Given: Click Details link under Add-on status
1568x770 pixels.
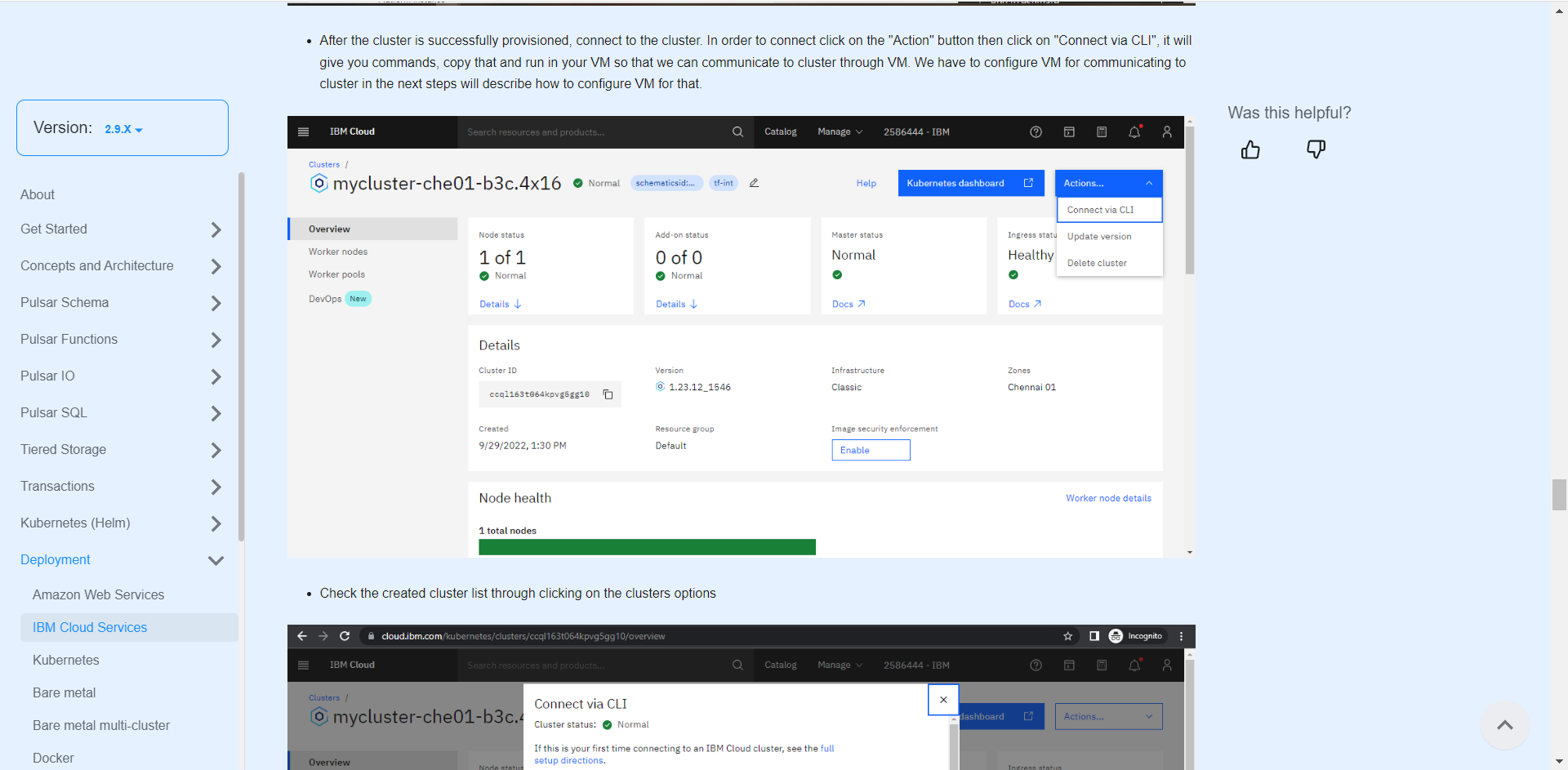Looking at the screenshot, I should pyautogui.click(x=676, y=304).
